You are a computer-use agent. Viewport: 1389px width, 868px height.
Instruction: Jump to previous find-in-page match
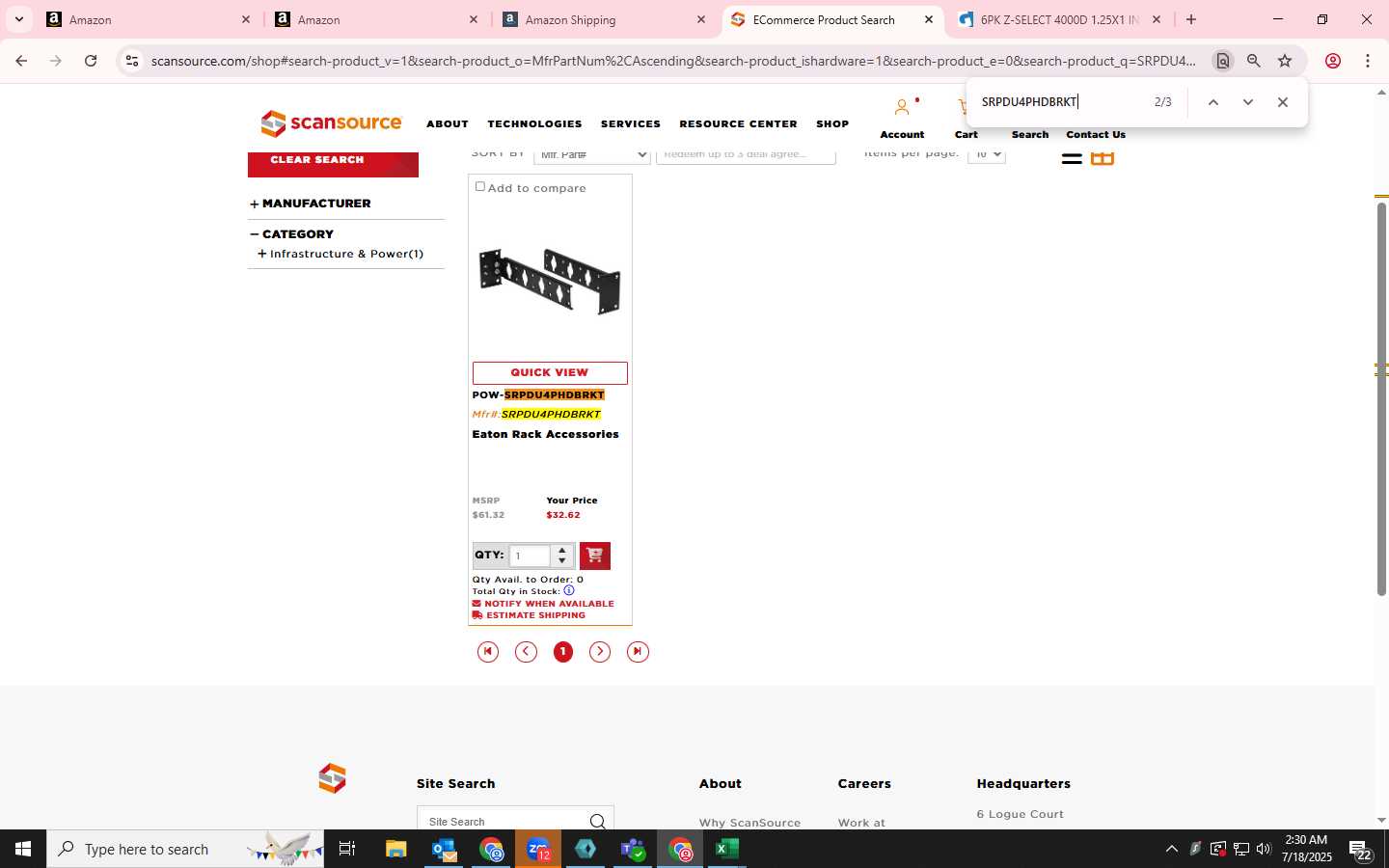pos(1213,102)
